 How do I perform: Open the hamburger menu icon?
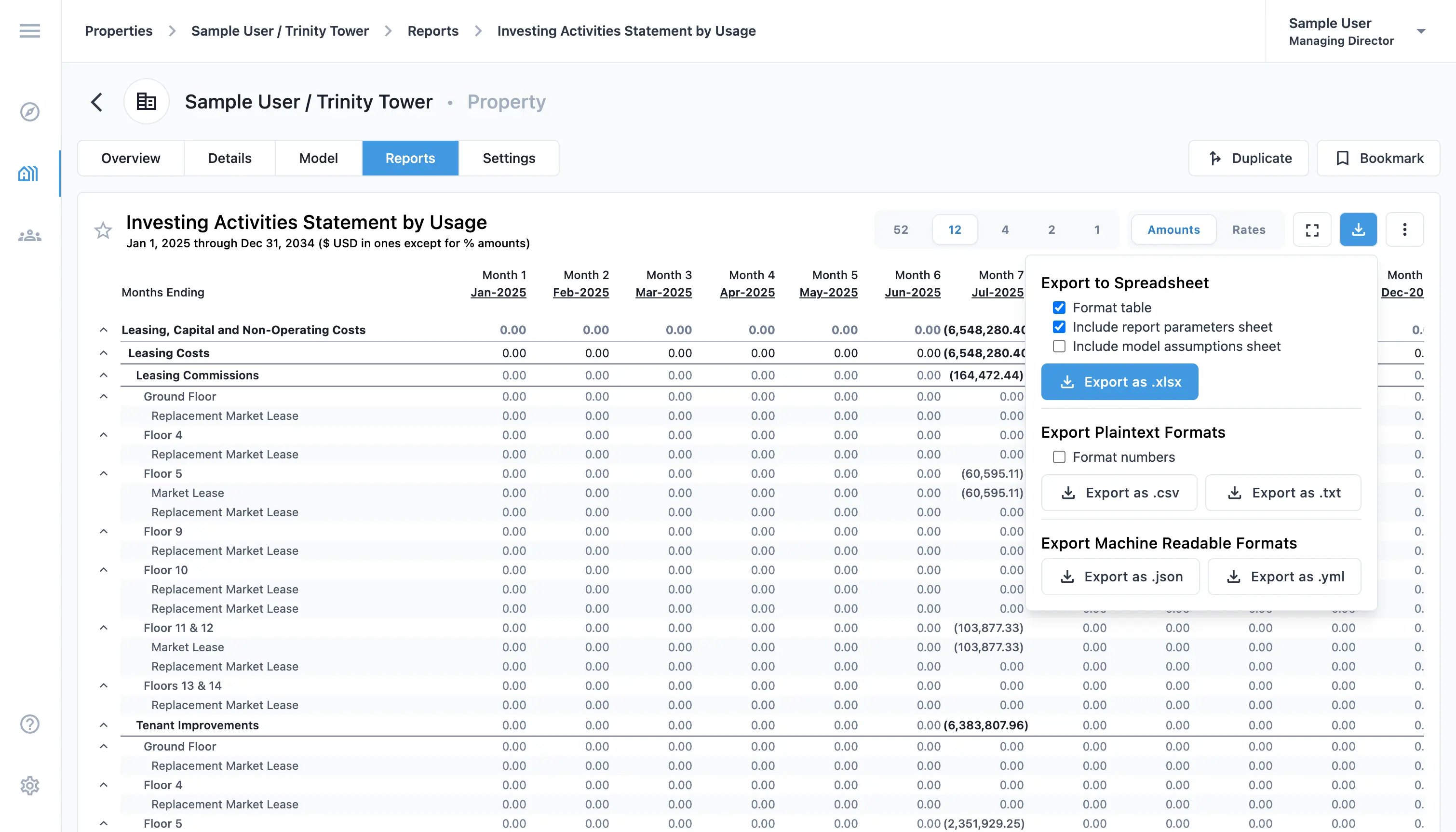tap(30, 31)
